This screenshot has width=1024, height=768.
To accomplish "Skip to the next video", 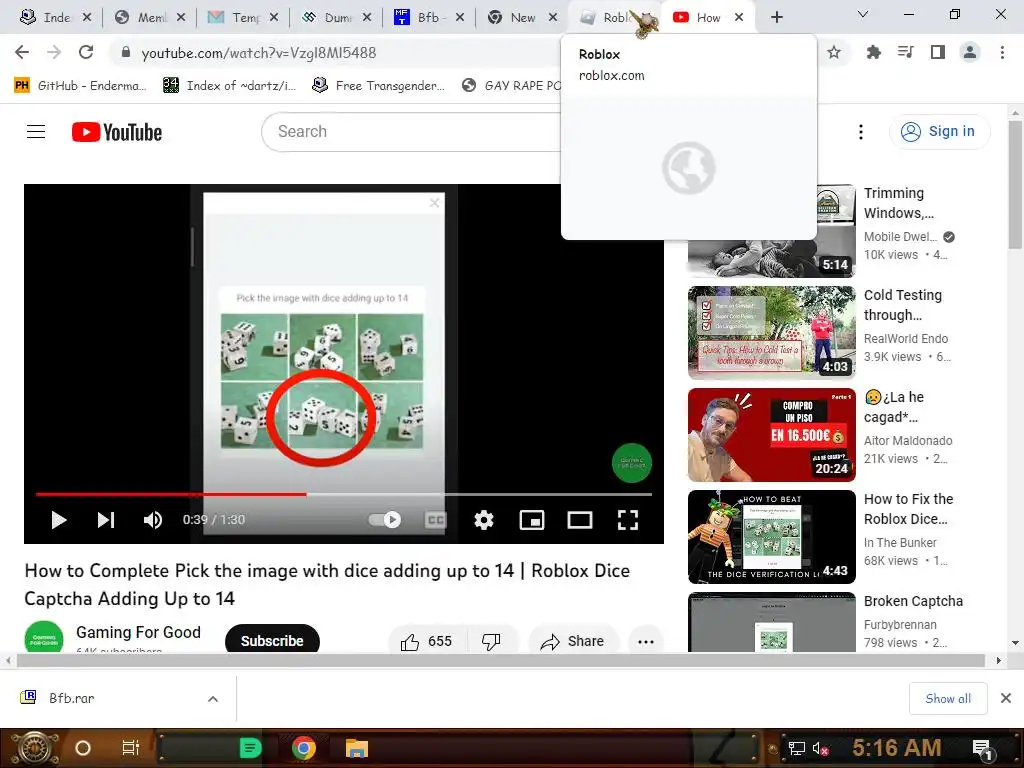I will coord(106,520).
